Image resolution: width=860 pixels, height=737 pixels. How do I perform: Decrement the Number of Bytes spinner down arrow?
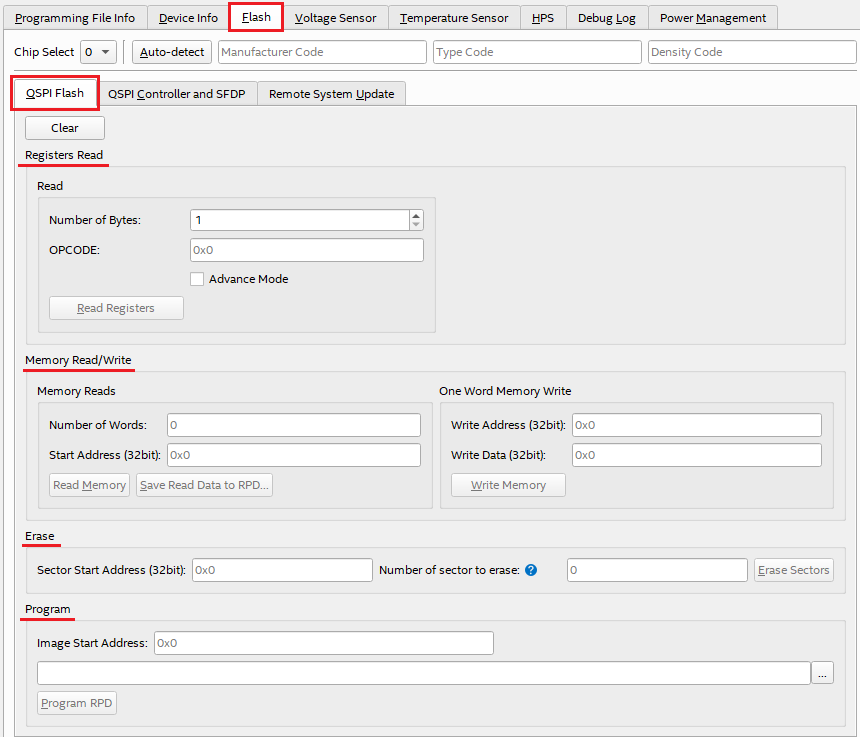tap(416, 225)
